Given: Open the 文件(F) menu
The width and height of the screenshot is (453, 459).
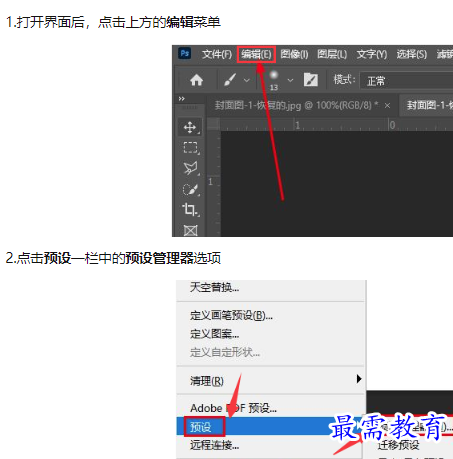Looking at the screenshot, I should 217,54.
